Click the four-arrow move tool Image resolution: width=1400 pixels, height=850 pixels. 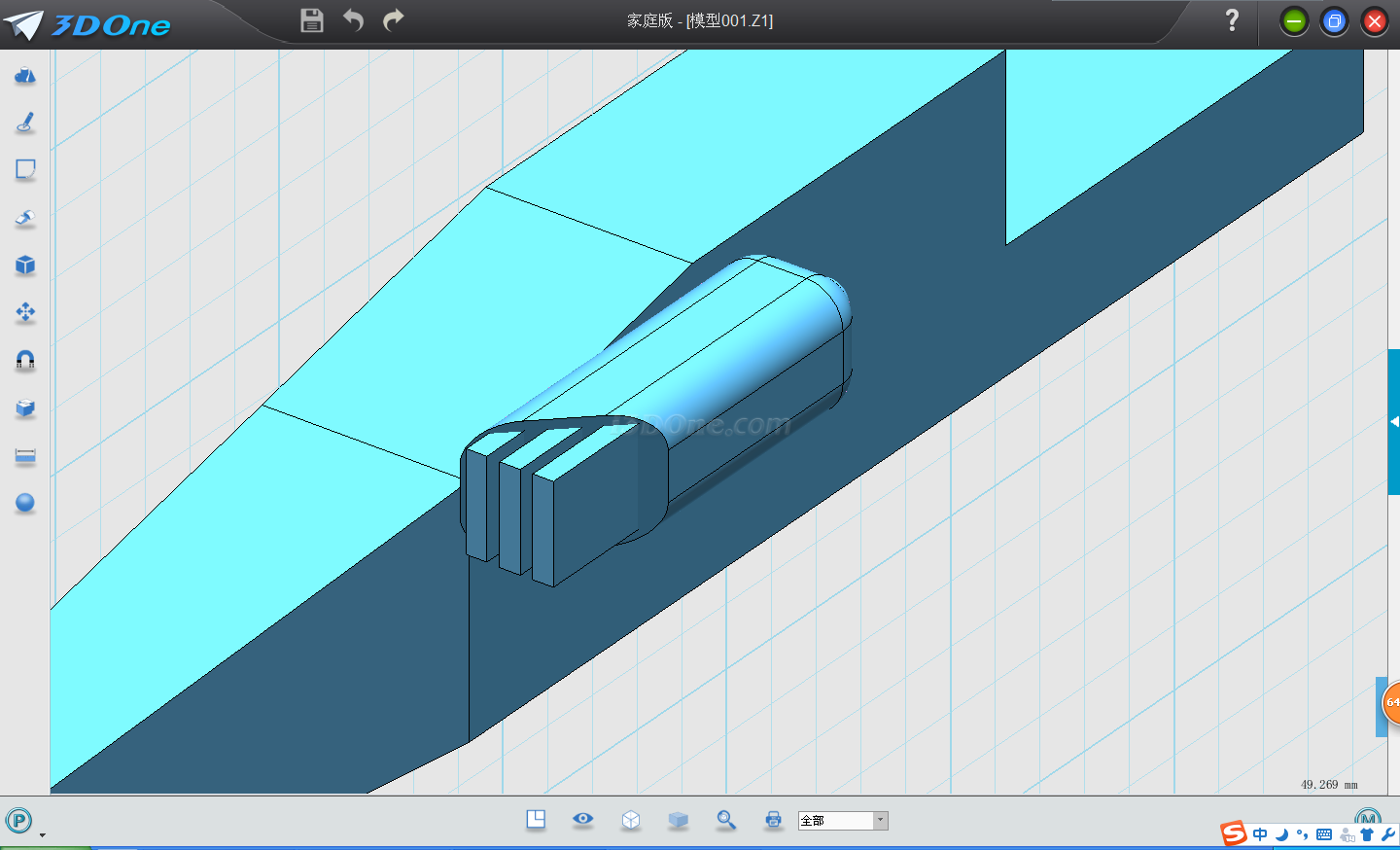click(25, 312)
